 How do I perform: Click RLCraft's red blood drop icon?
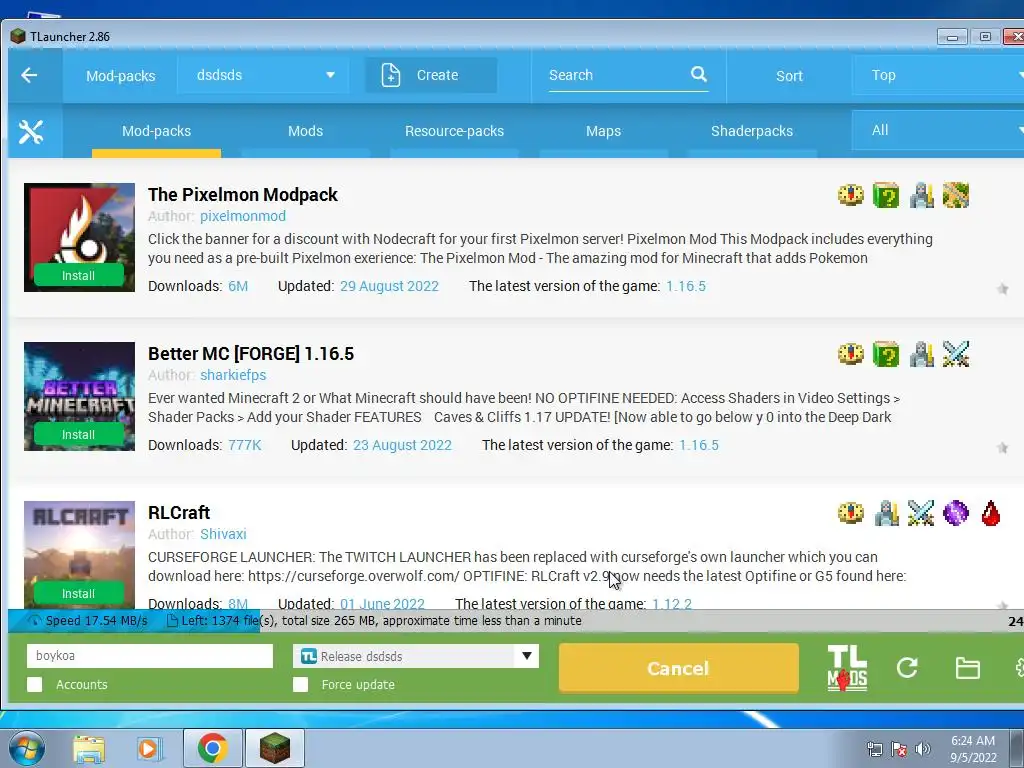(991, 513)
